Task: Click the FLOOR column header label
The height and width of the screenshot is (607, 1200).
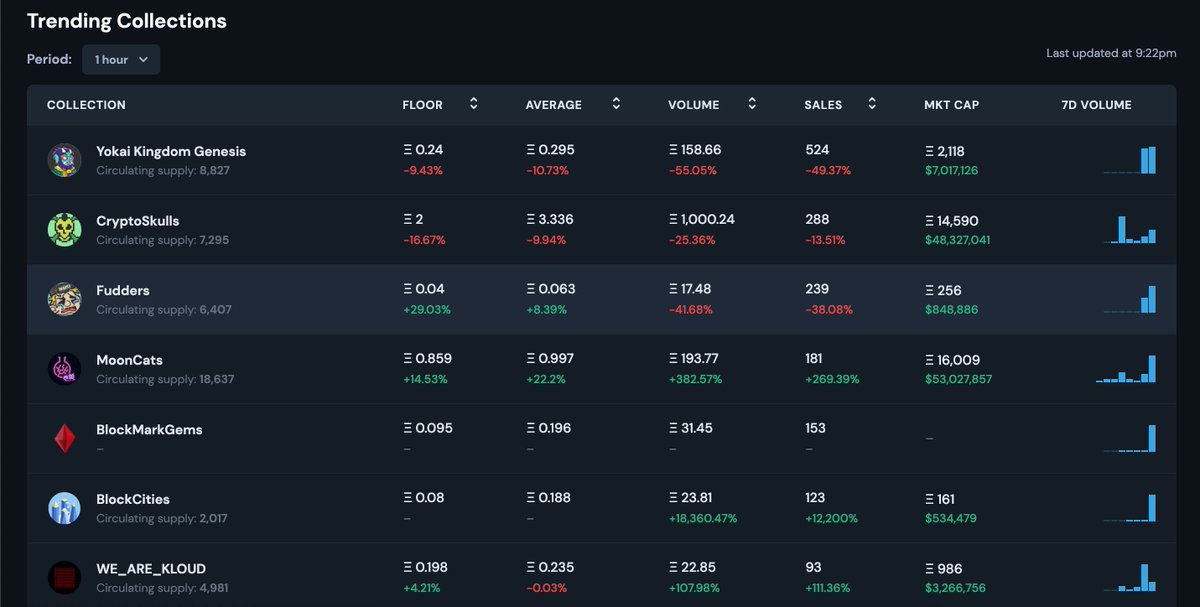Action: 422,105
